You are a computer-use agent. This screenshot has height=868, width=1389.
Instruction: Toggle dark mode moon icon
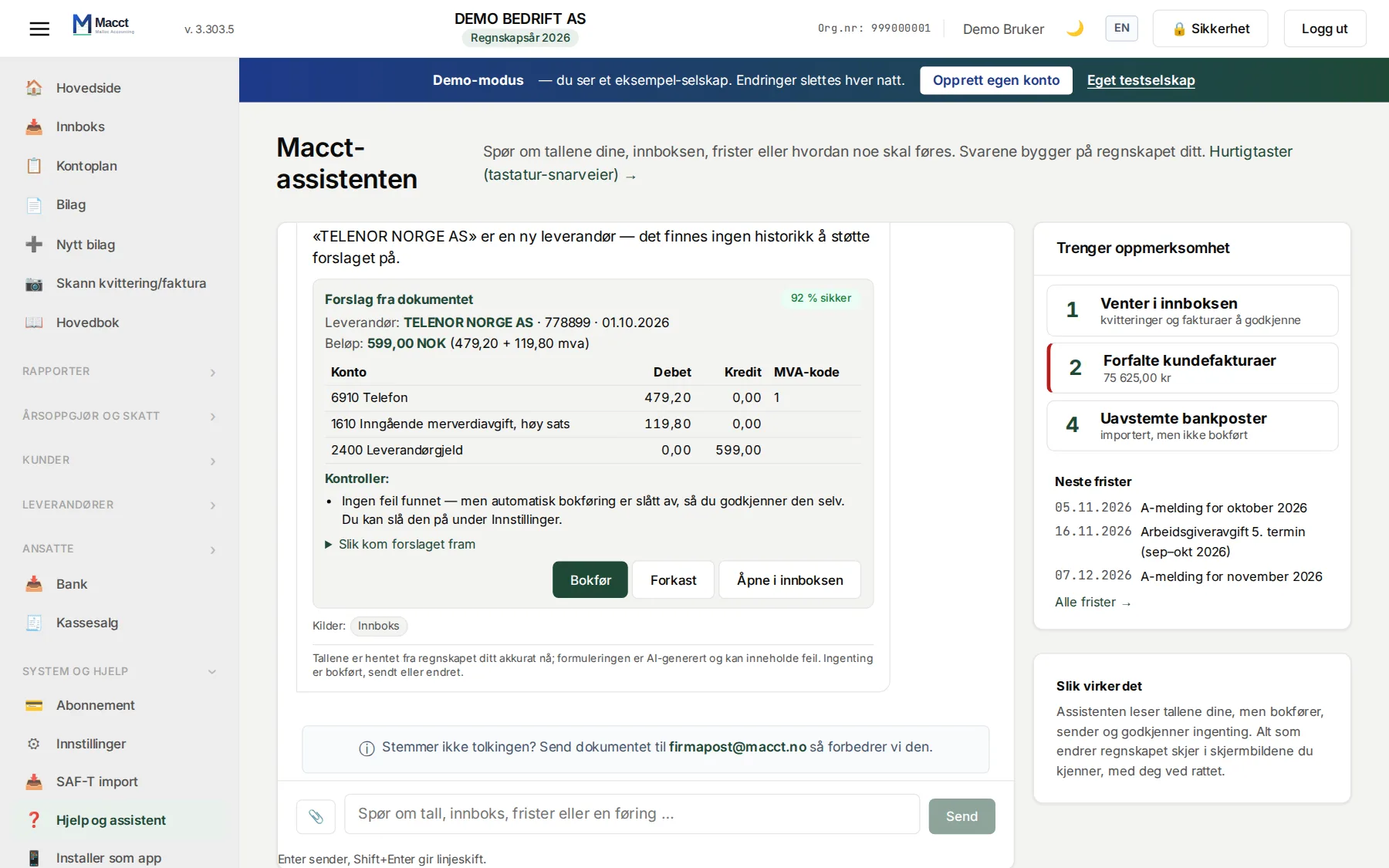click(x=1075, y=29)
